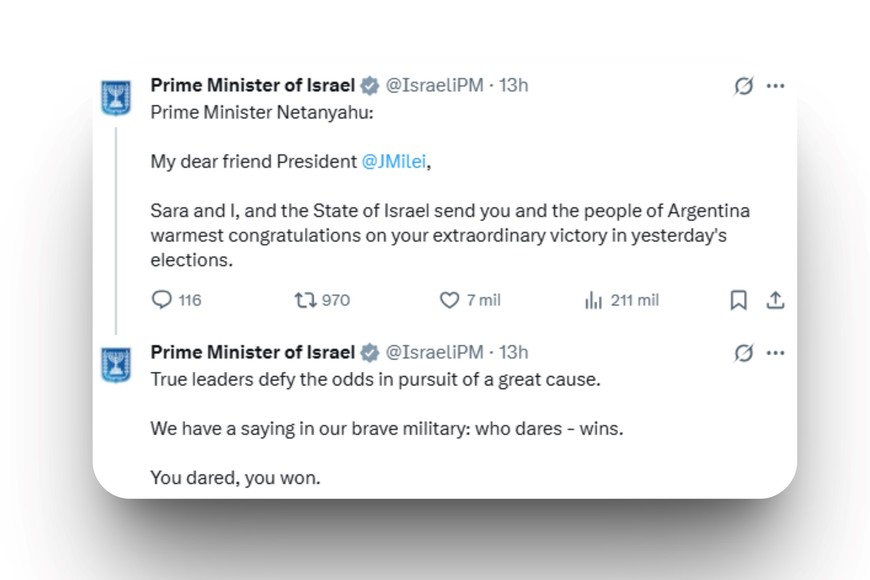This screenshot has width=870, height=580.
Task: Open more options on first tweet
Action: pos(775,86)
